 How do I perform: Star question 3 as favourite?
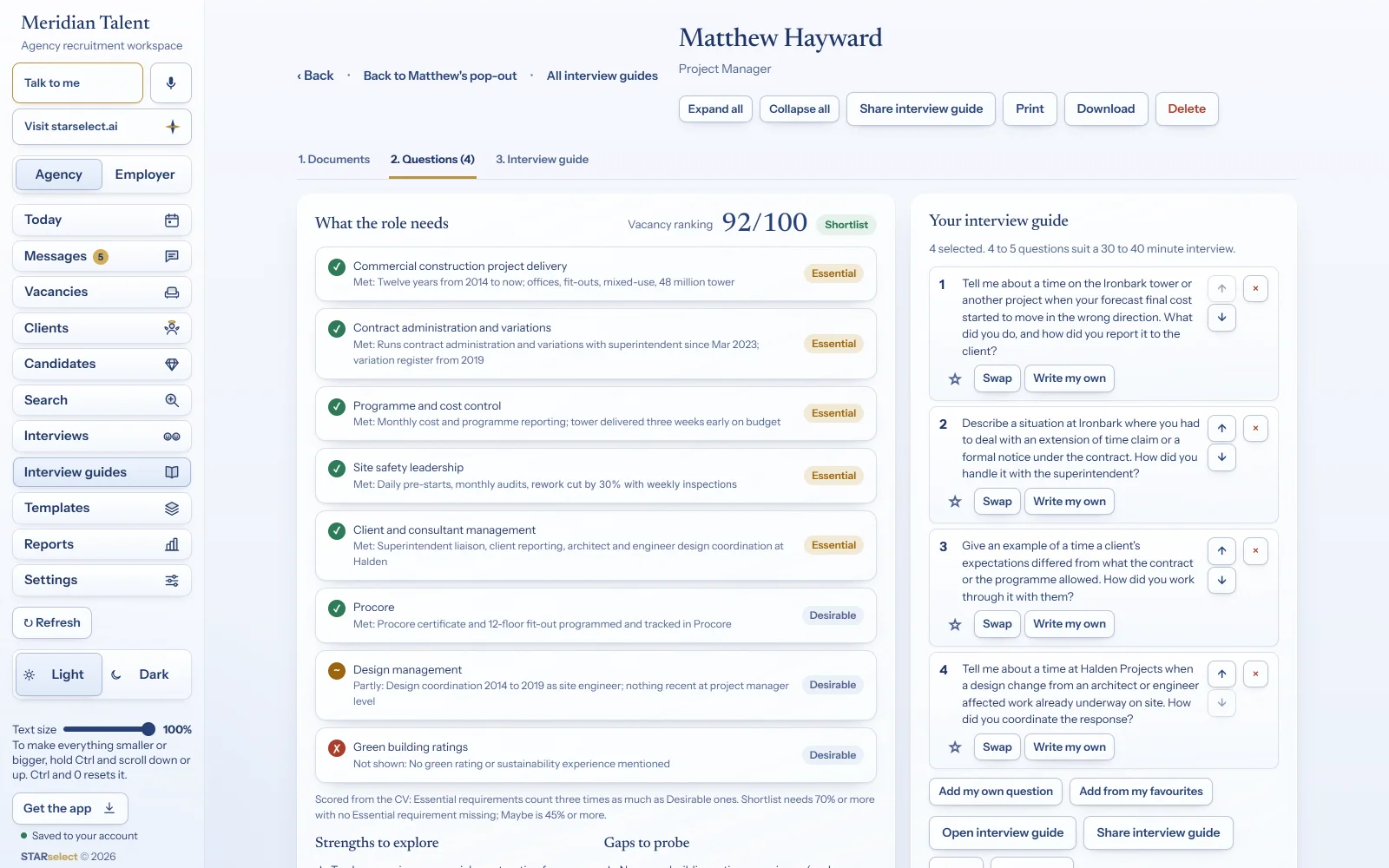[955, 624]
